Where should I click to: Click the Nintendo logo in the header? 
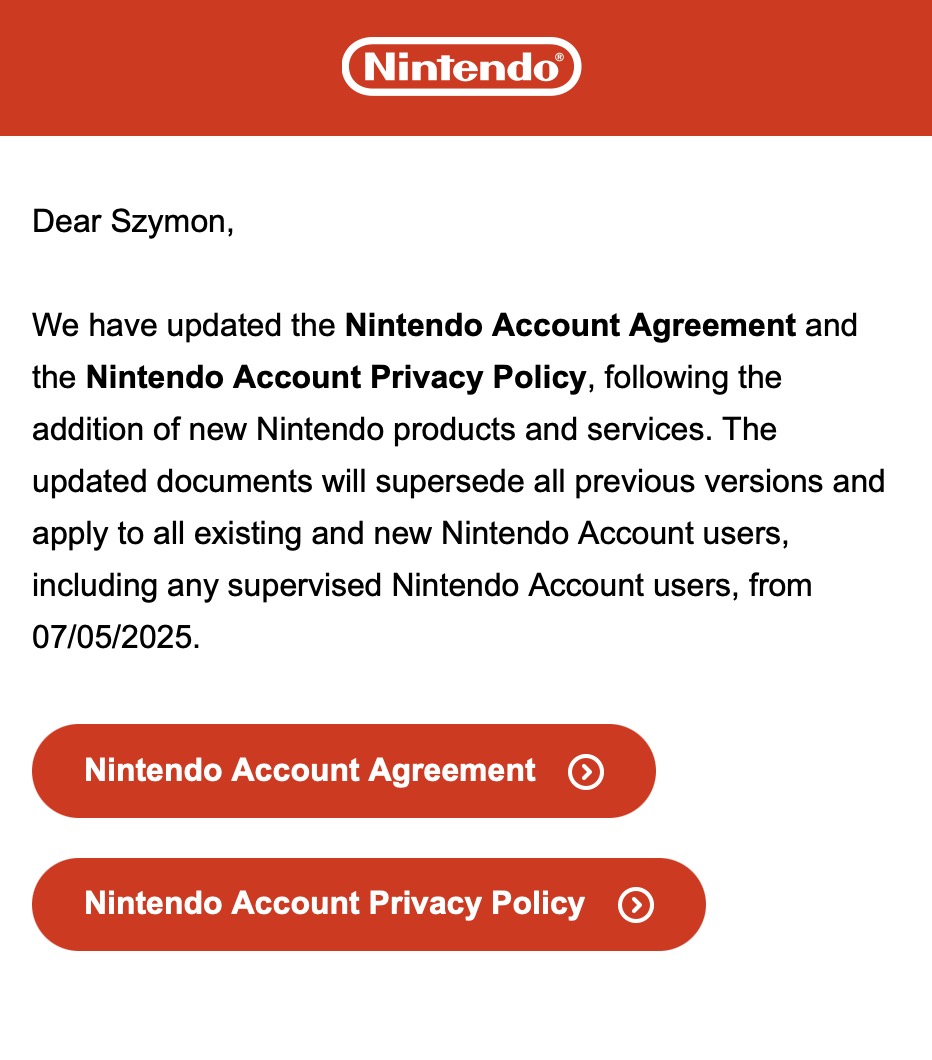pos(462,66)
